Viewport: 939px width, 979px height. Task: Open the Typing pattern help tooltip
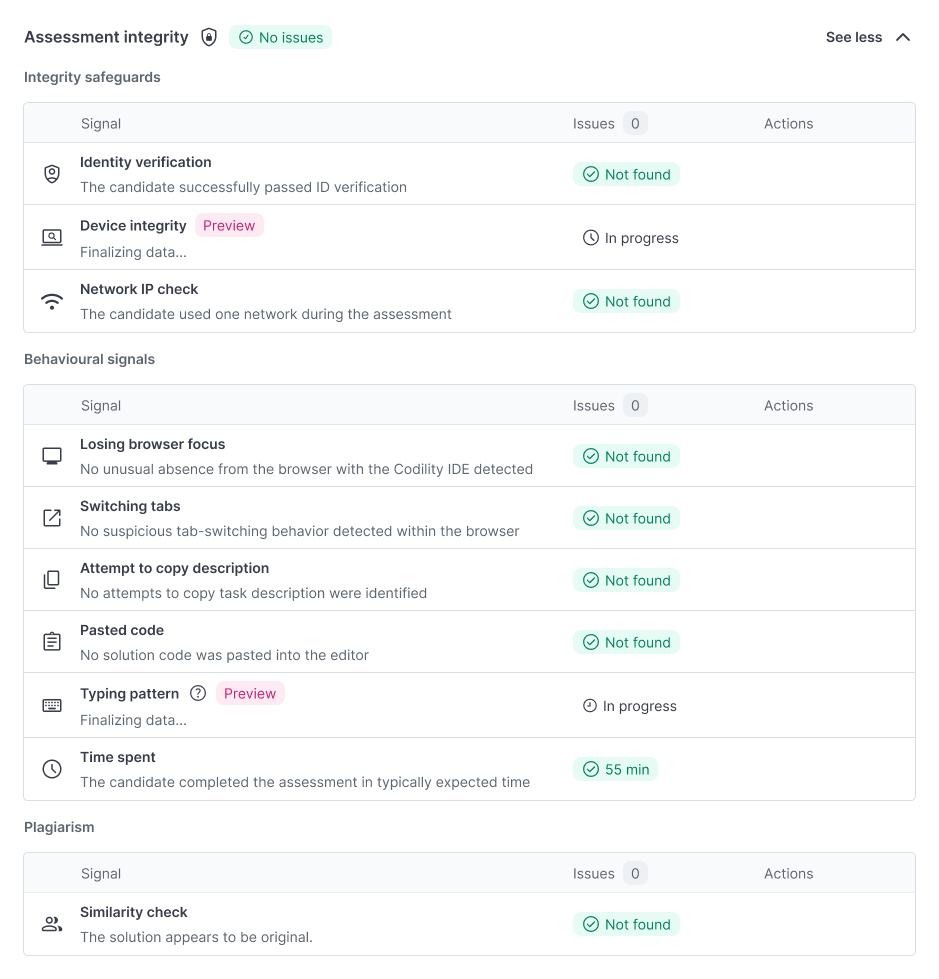197,692
